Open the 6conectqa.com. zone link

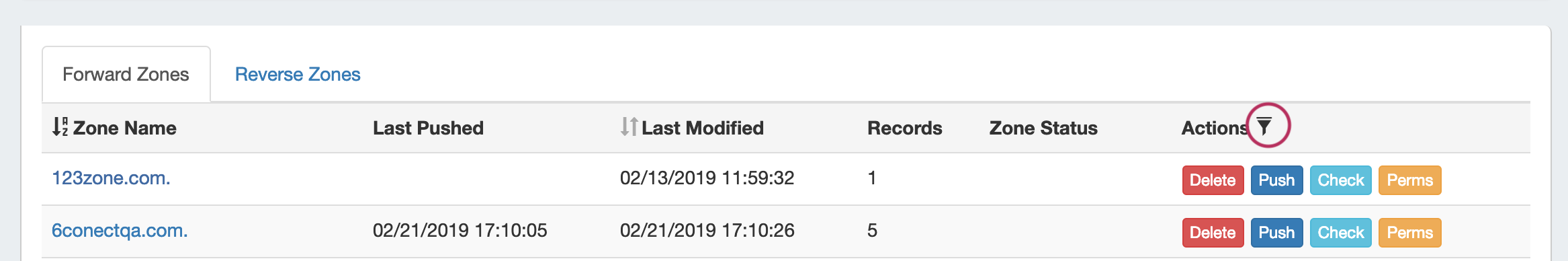120,231
